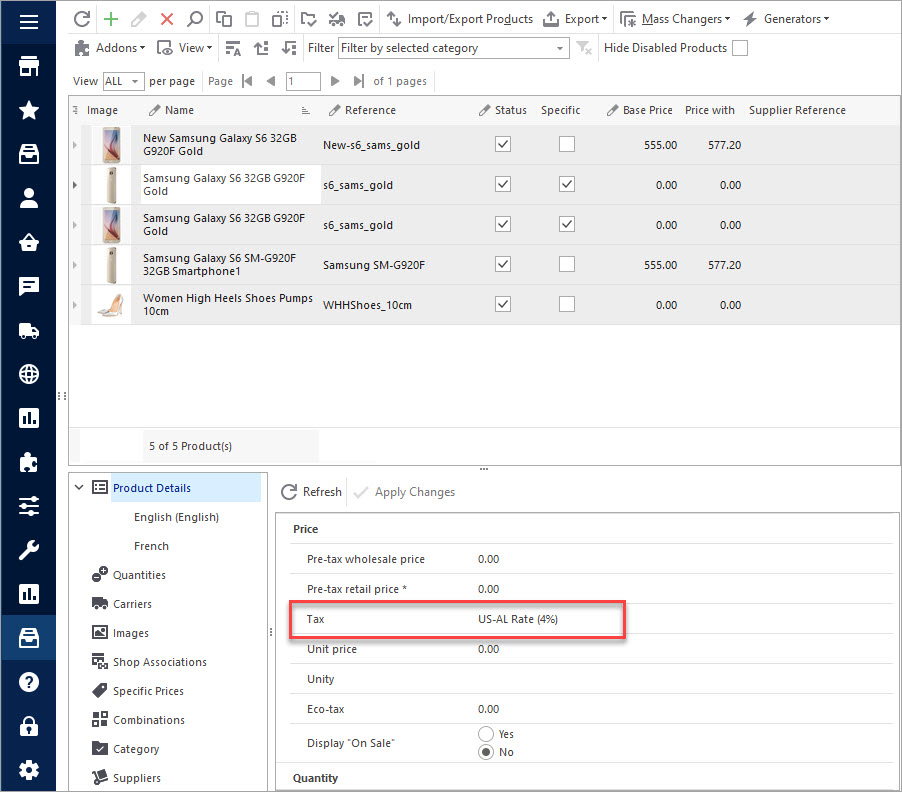Viewport: 902px width, 792px height.
Task: Click the clear filter funnel icon
Action: pyautogui.click(x=584, y=48)
